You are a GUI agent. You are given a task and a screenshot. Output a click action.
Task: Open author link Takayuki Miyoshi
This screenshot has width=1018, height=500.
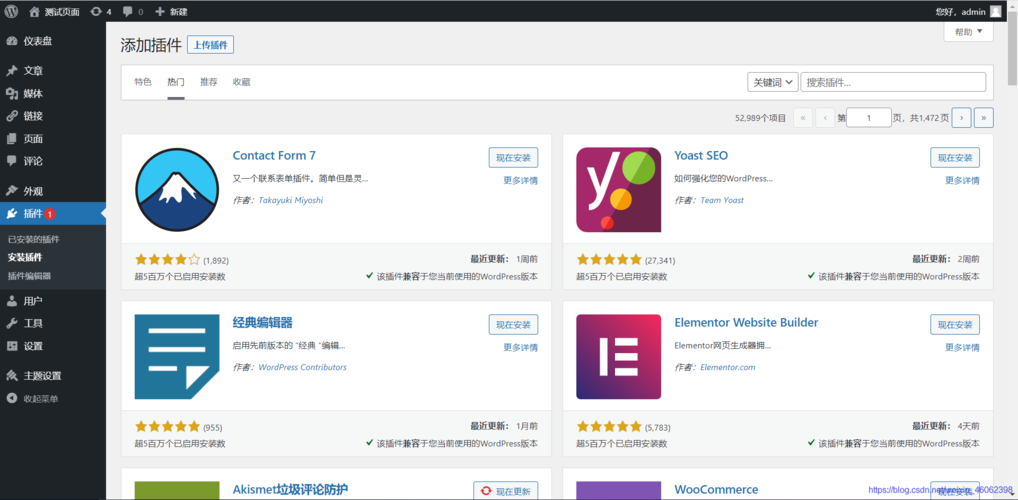[291, 200]
